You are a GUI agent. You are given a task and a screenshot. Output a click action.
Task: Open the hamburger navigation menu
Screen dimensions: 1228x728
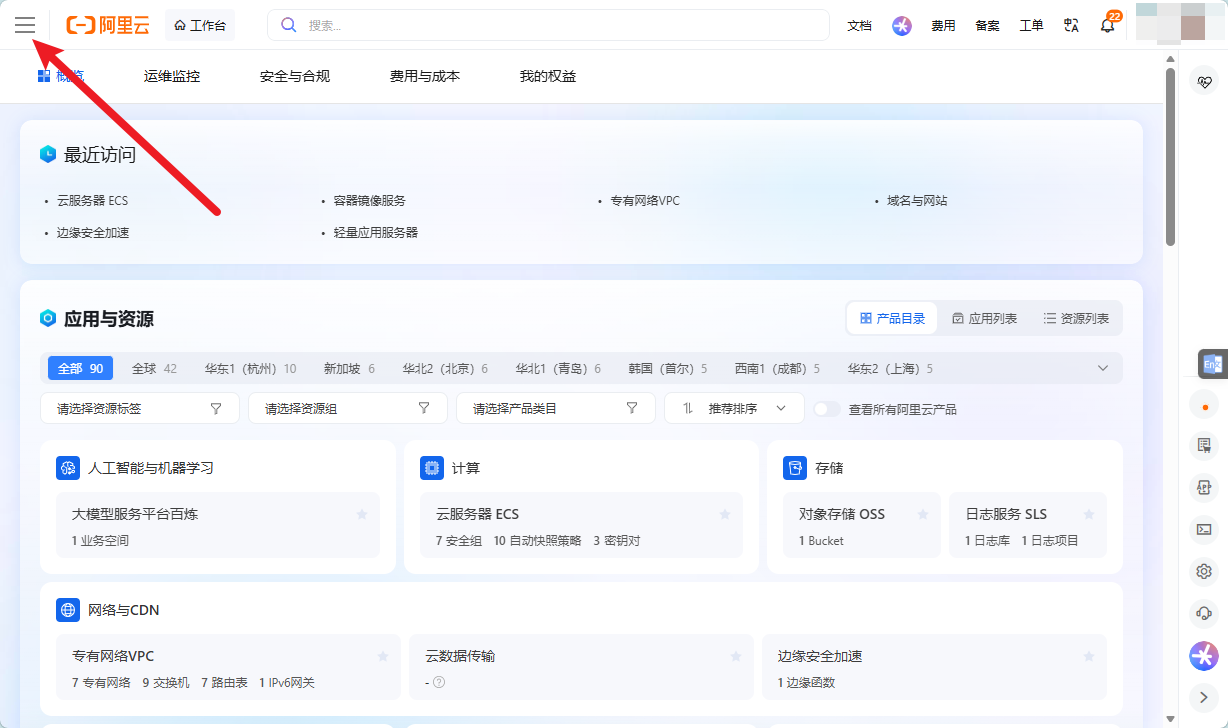(25, 25)
